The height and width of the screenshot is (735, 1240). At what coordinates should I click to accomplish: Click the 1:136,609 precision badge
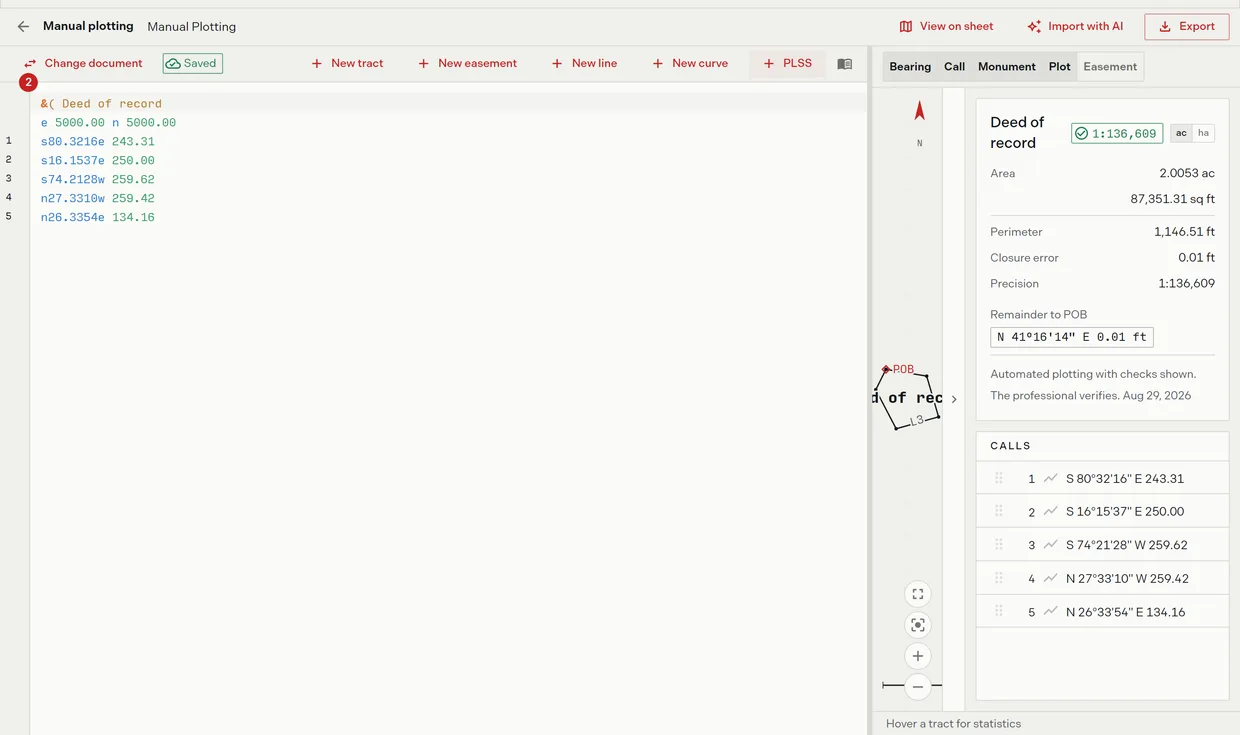tap(1117, 133)
